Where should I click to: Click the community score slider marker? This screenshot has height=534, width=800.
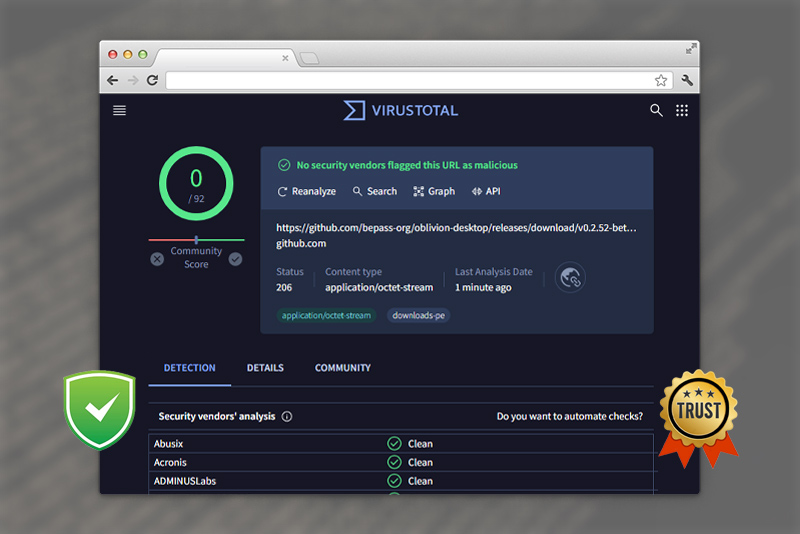tap(196, 239)
